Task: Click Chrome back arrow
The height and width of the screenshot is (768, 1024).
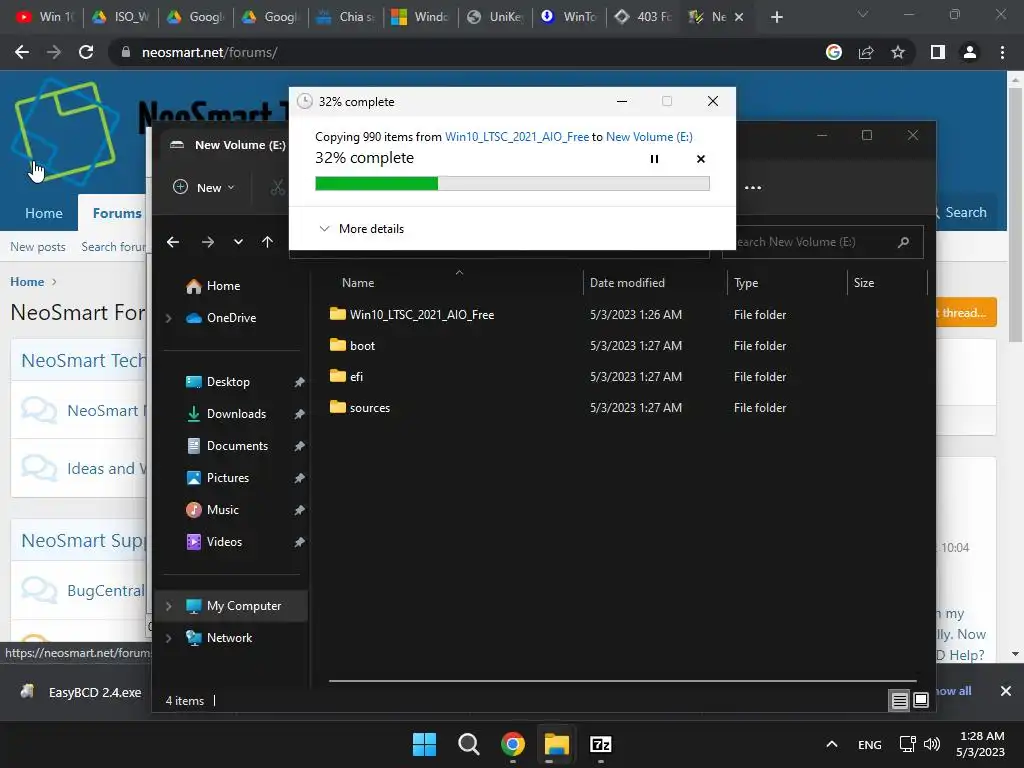Action: click(x=22, y=52)
